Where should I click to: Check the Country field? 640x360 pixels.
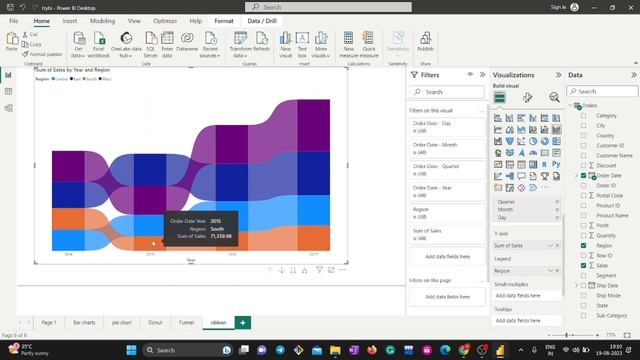pyautogui.click(x=584, y=136)
